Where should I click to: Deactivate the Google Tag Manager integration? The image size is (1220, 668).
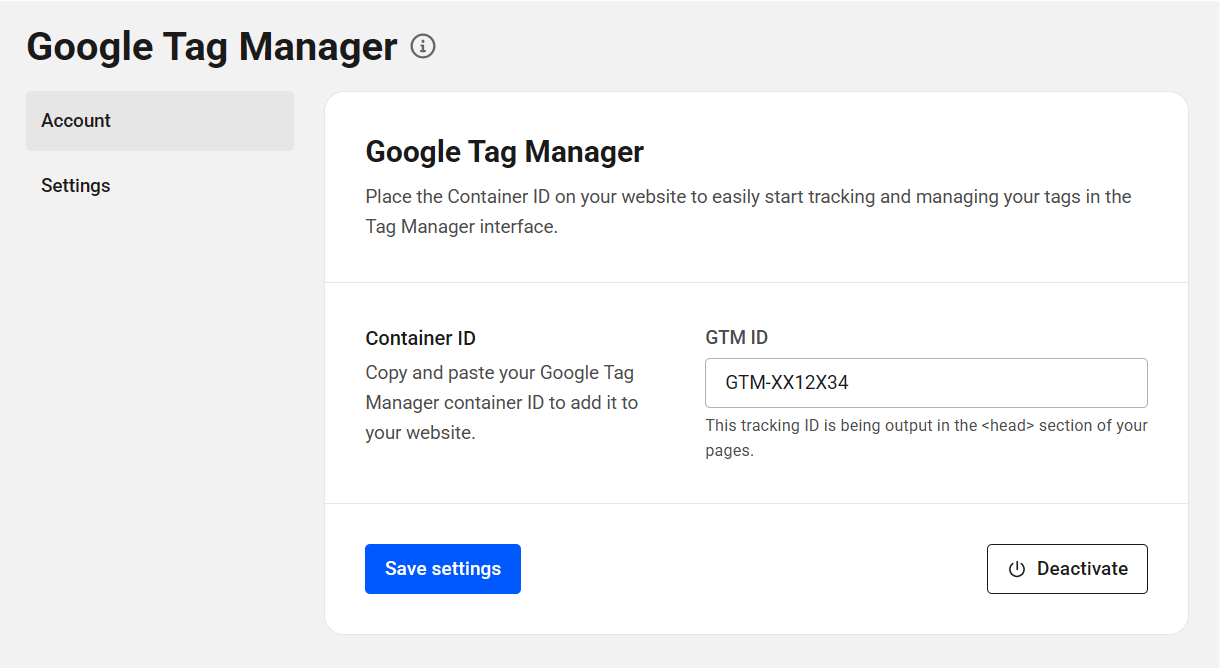point(1067,569)
